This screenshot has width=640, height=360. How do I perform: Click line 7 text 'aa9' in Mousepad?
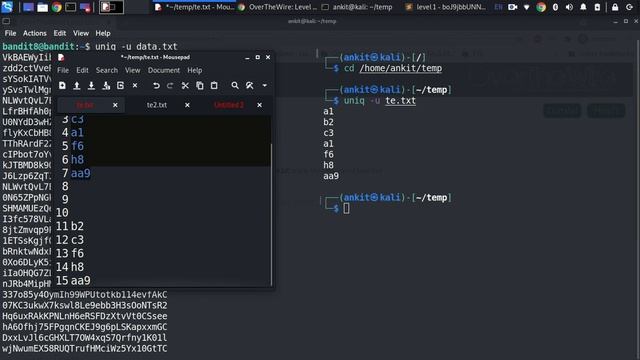tap(80, 173)
